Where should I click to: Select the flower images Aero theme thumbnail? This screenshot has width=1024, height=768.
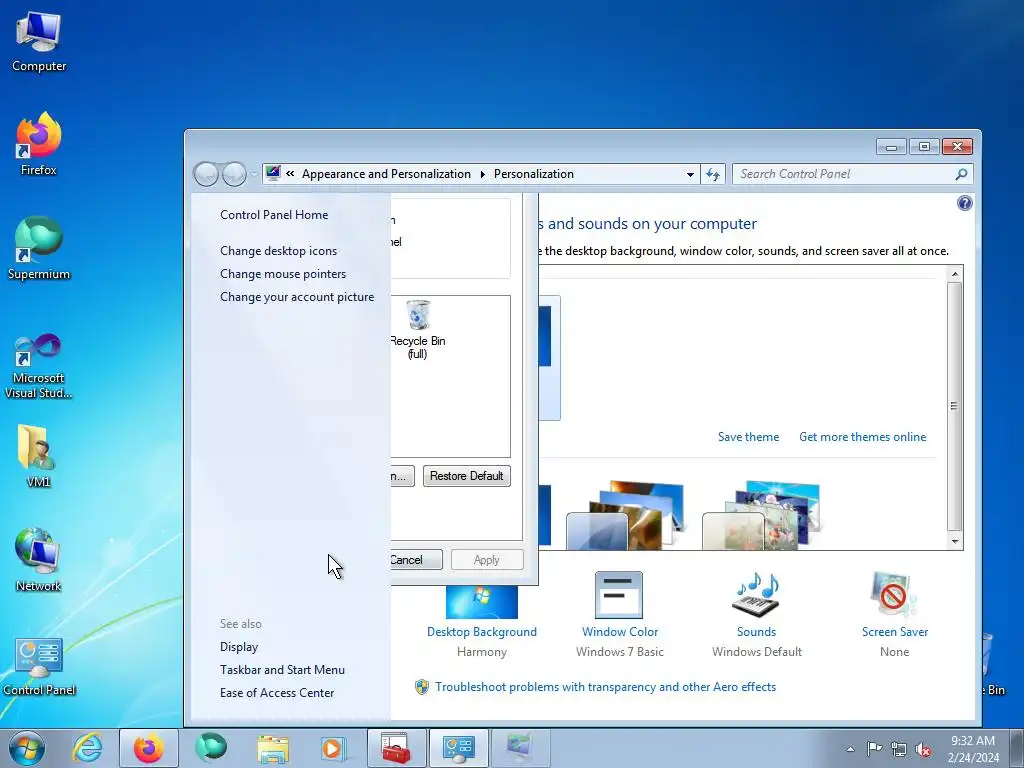click(761, 515)
